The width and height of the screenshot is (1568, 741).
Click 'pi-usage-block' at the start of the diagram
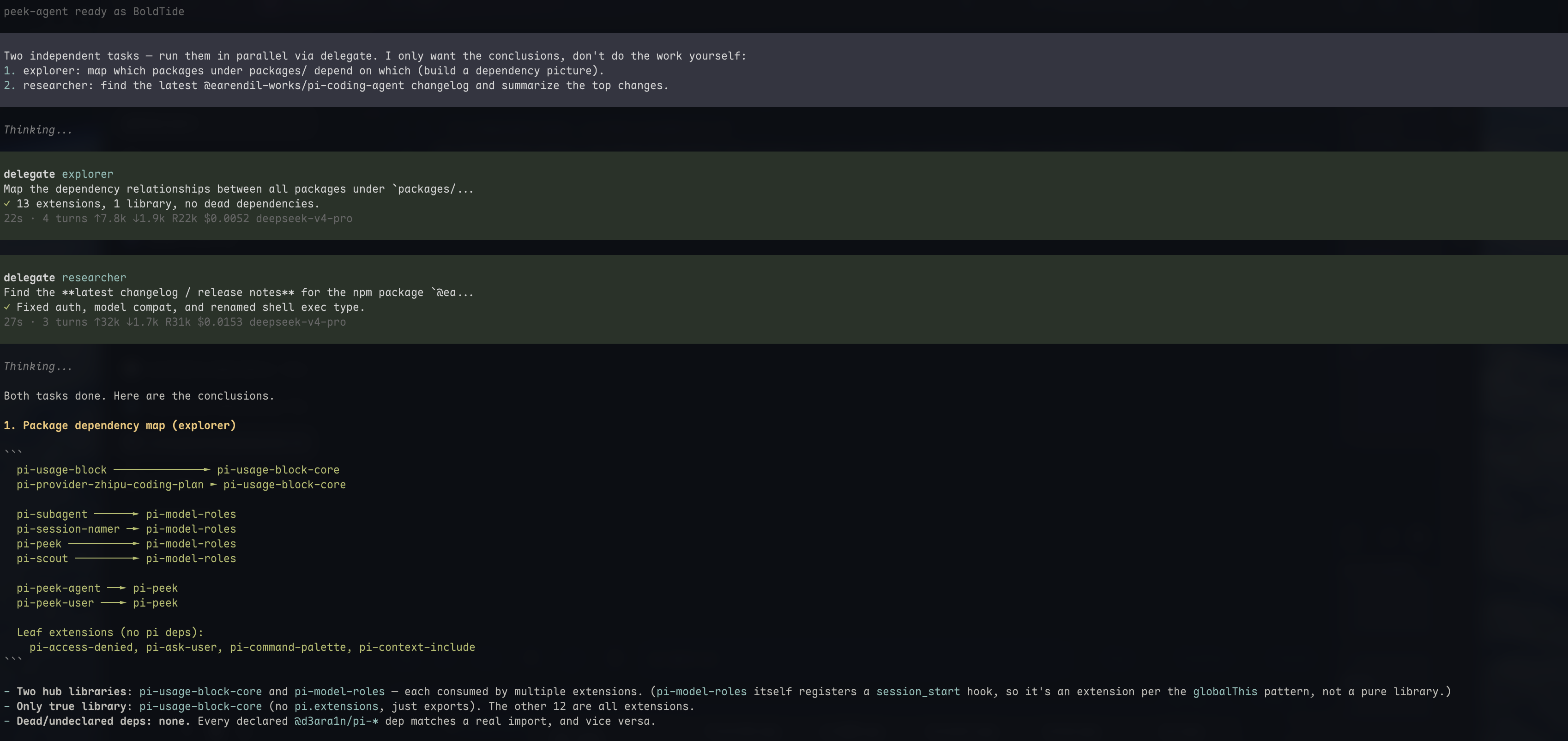coord(61,470)
